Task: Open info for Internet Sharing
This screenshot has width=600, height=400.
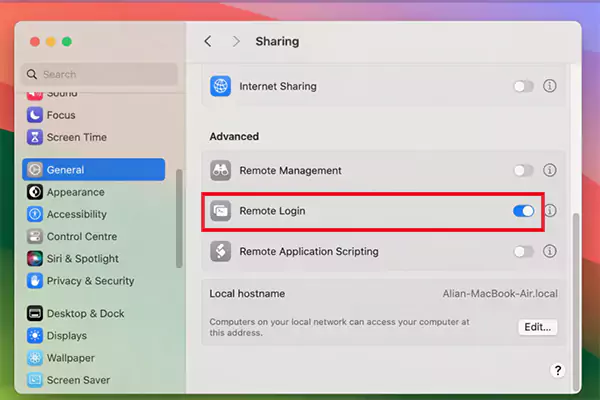Action: (x=550, y=86)
